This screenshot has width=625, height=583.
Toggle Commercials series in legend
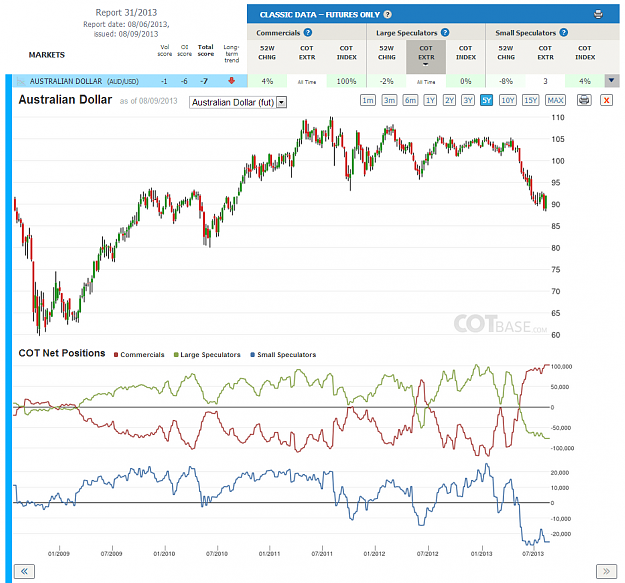click(139, 355)
